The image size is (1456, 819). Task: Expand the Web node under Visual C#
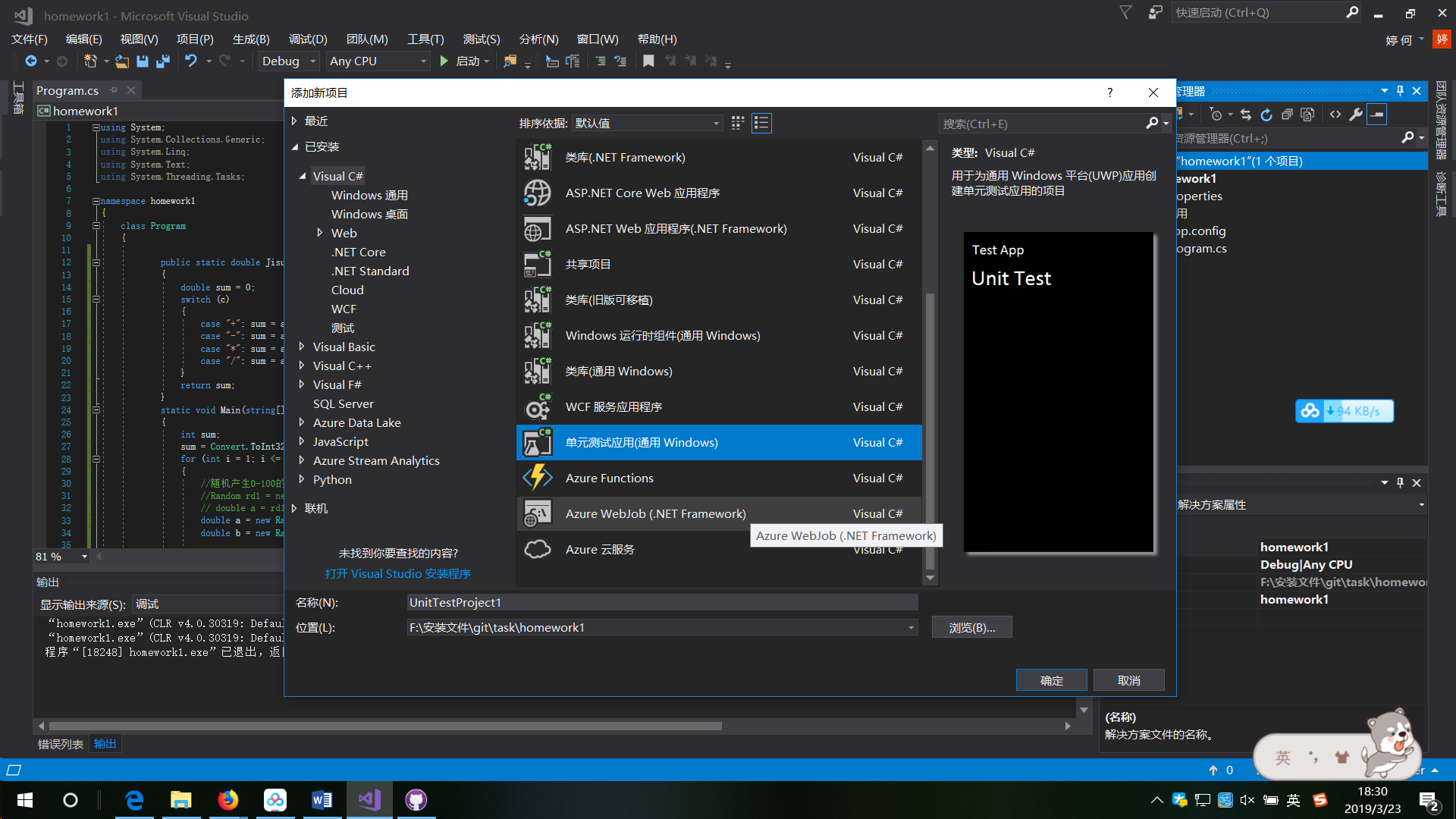(x=320, y=233)
